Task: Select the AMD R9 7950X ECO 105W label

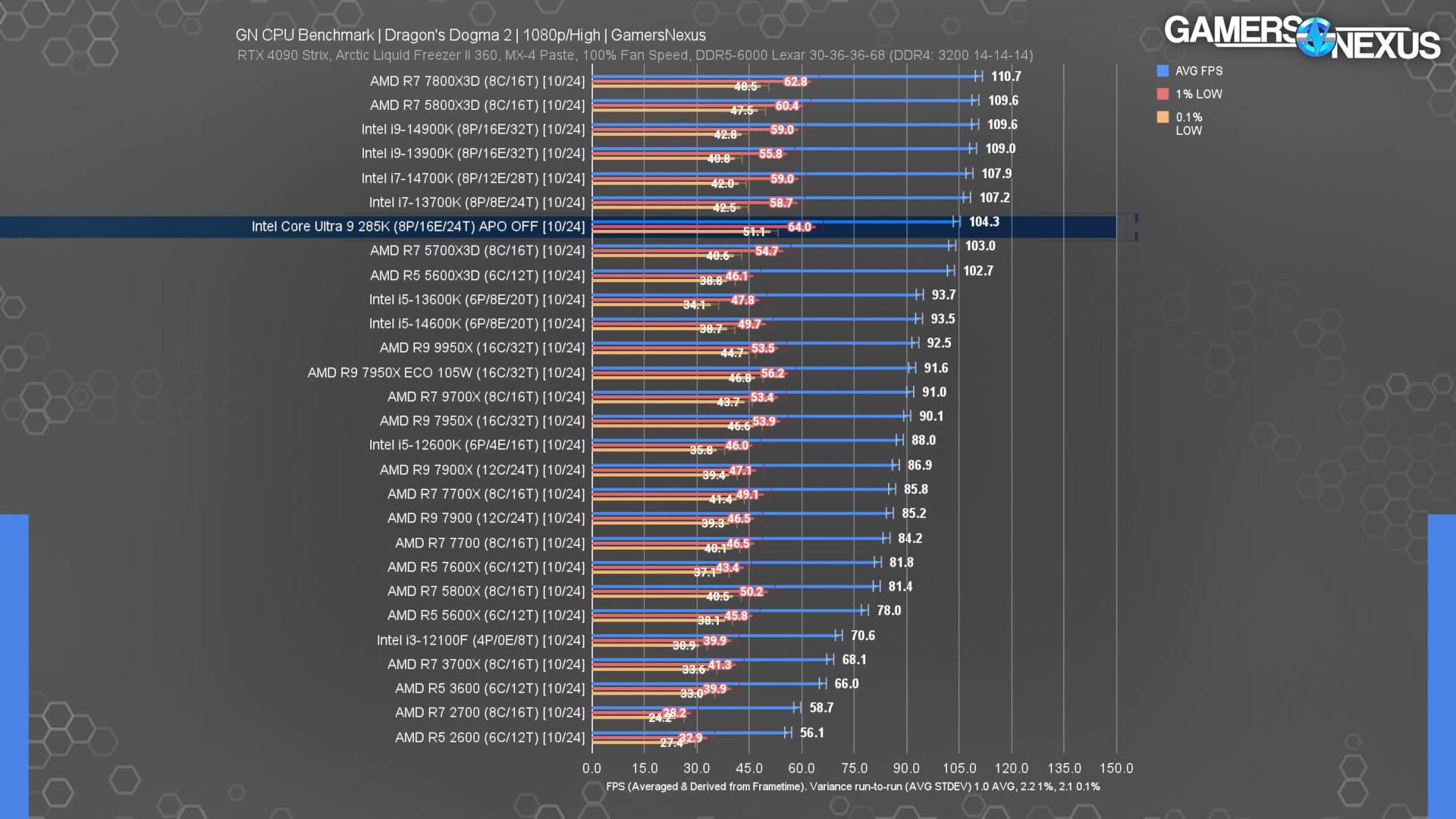Action: [446, 372]
